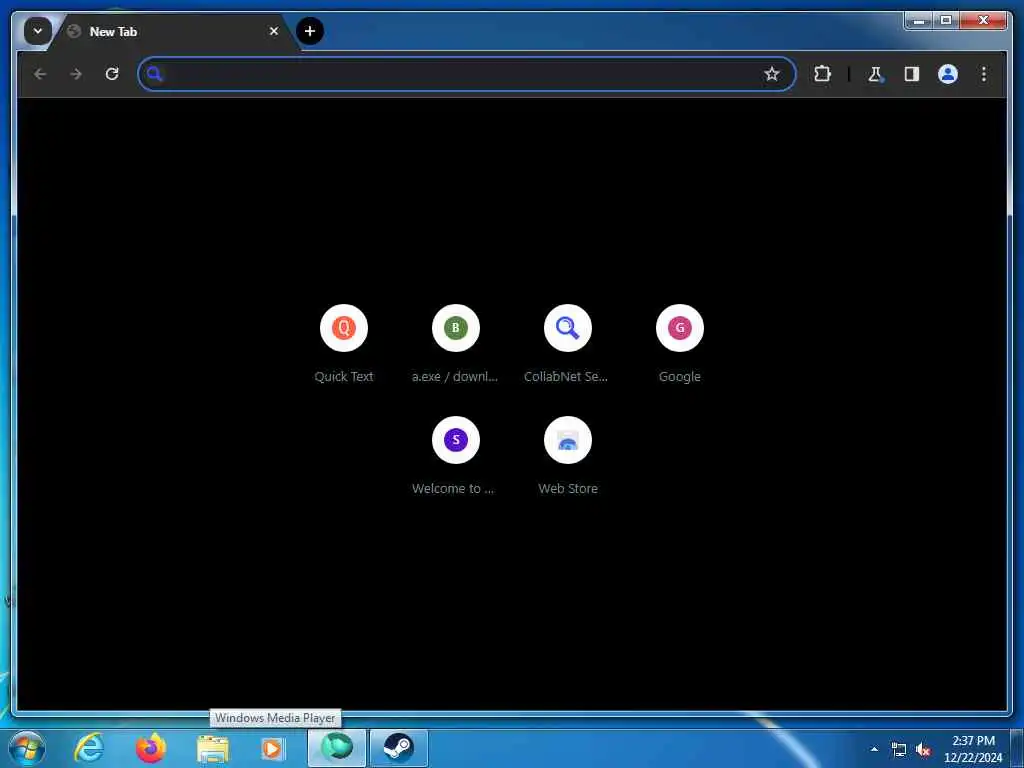Open the Windows Start menu
This screenshot has height=768, width=1024.
27,748
